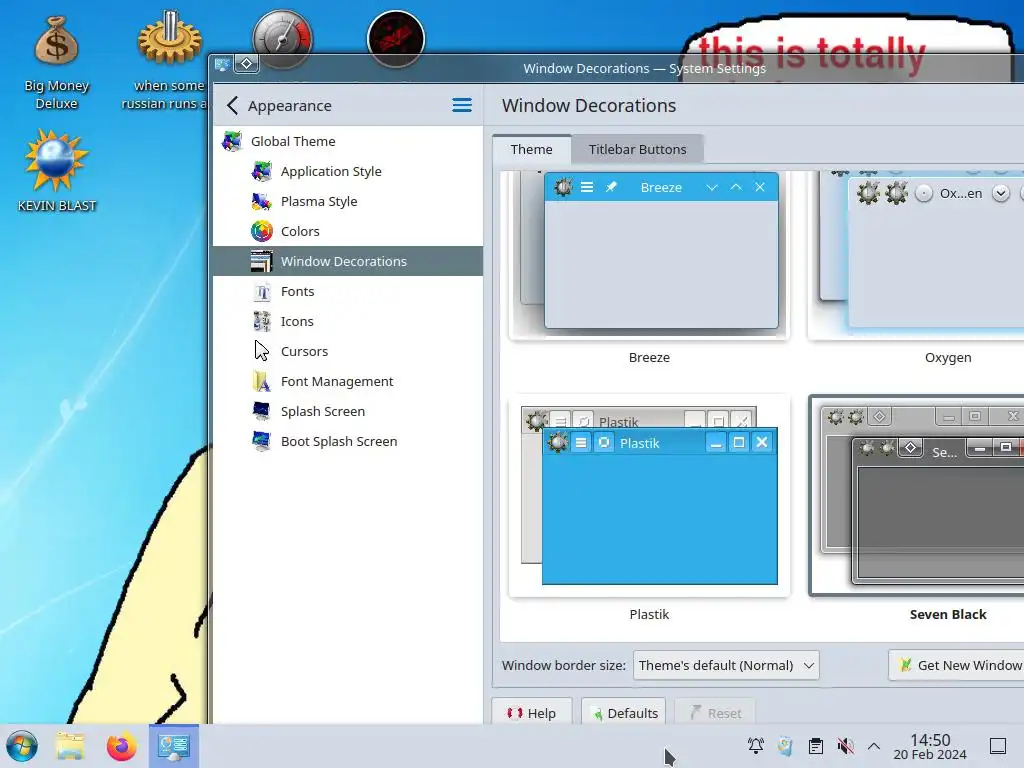Image resolution: width=1024 pixels, height=768 pixels.
Task: Open Plasma Style settings
Action: coord(348,201)
